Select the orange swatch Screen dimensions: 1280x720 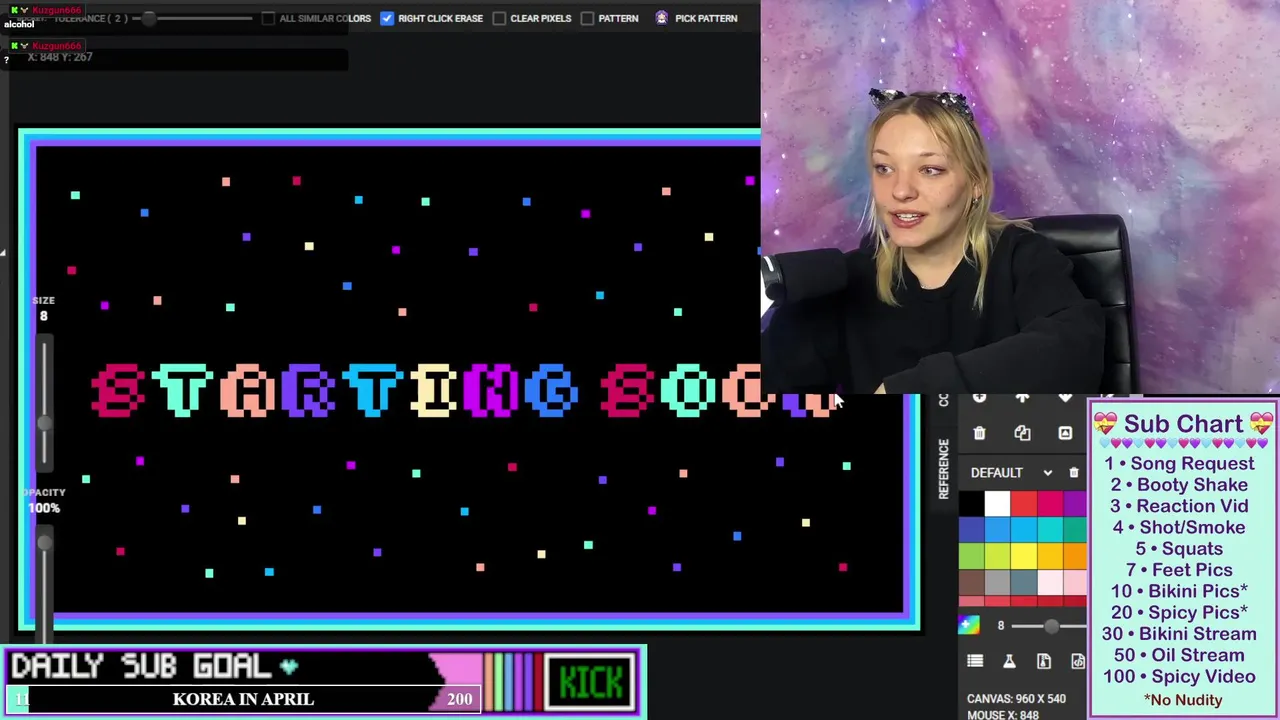tap(1075, 556)
